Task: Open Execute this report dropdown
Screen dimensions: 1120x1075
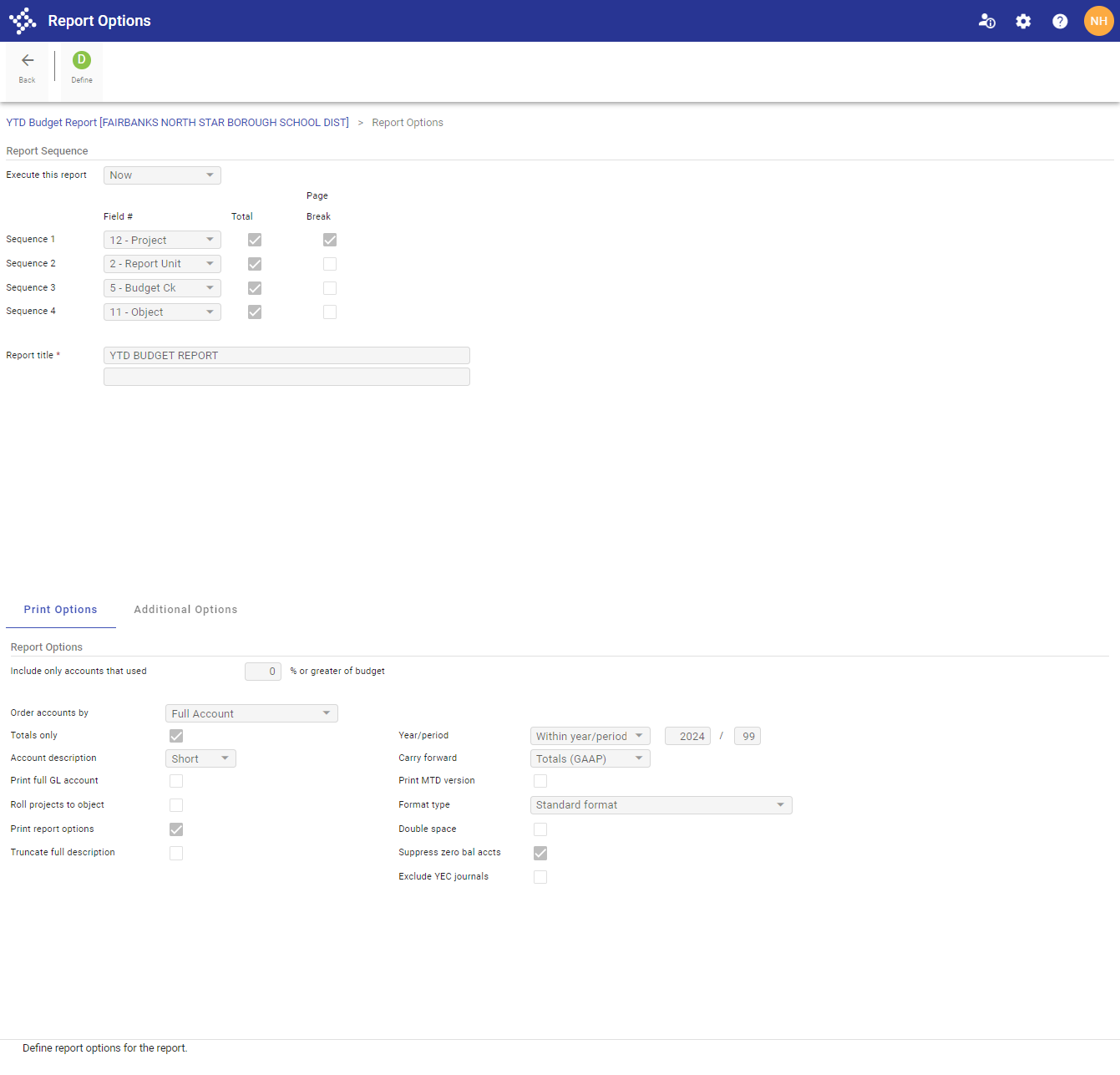Action: point(162,175)
